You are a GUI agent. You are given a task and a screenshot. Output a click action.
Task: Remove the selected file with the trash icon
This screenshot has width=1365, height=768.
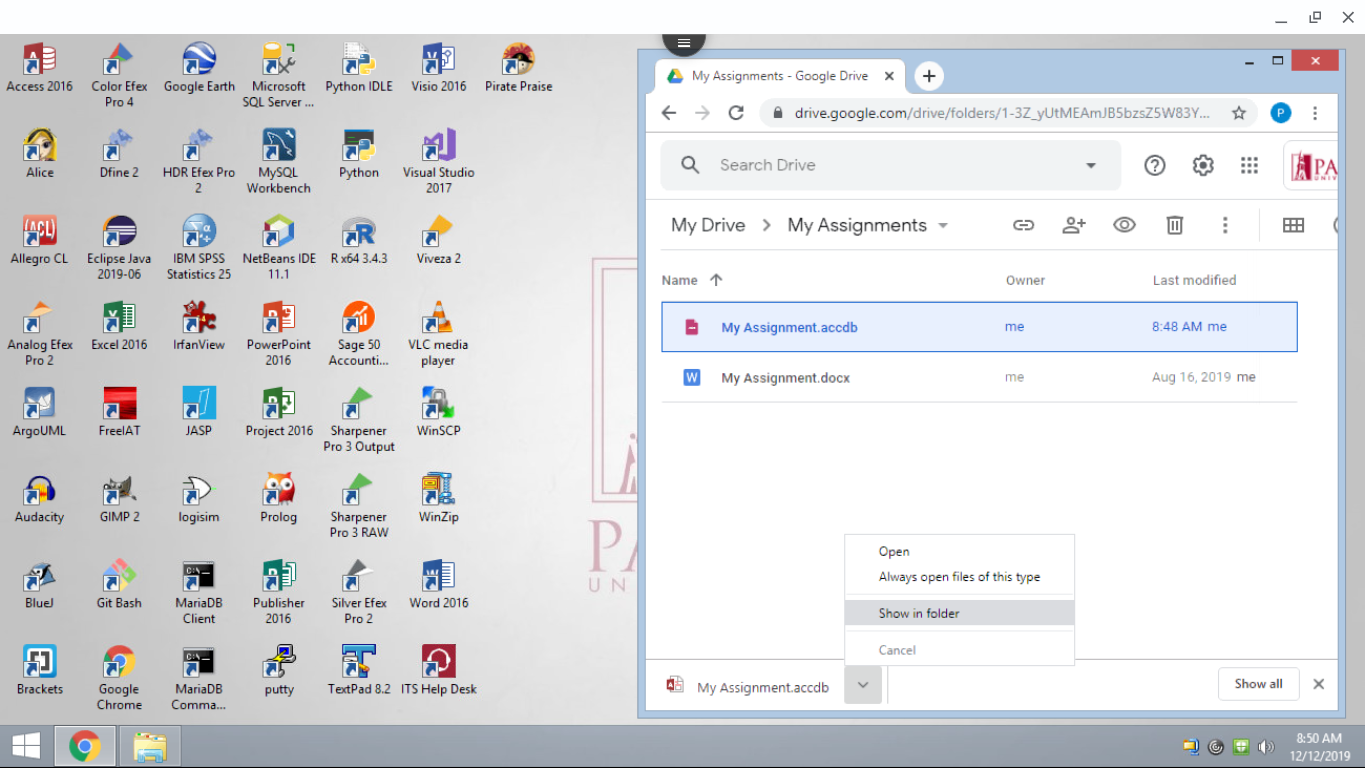pos(1175,225)
